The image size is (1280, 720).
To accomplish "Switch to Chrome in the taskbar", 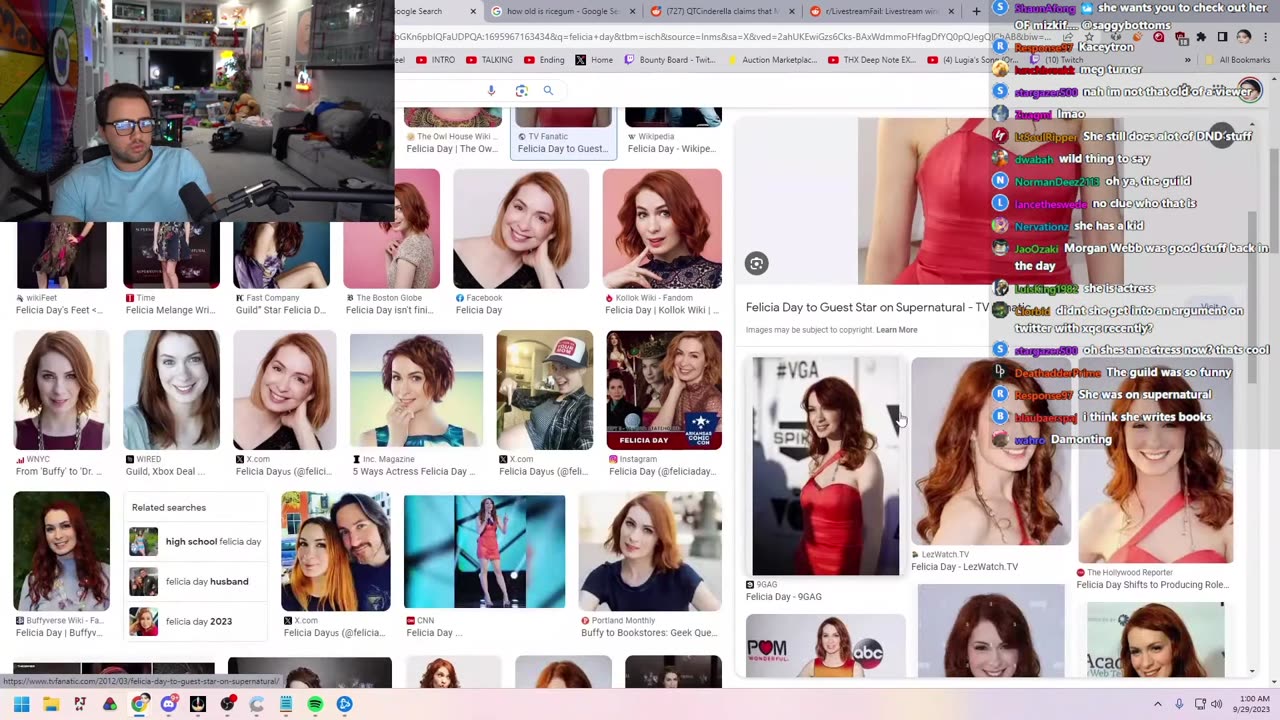I will (139, 704).
